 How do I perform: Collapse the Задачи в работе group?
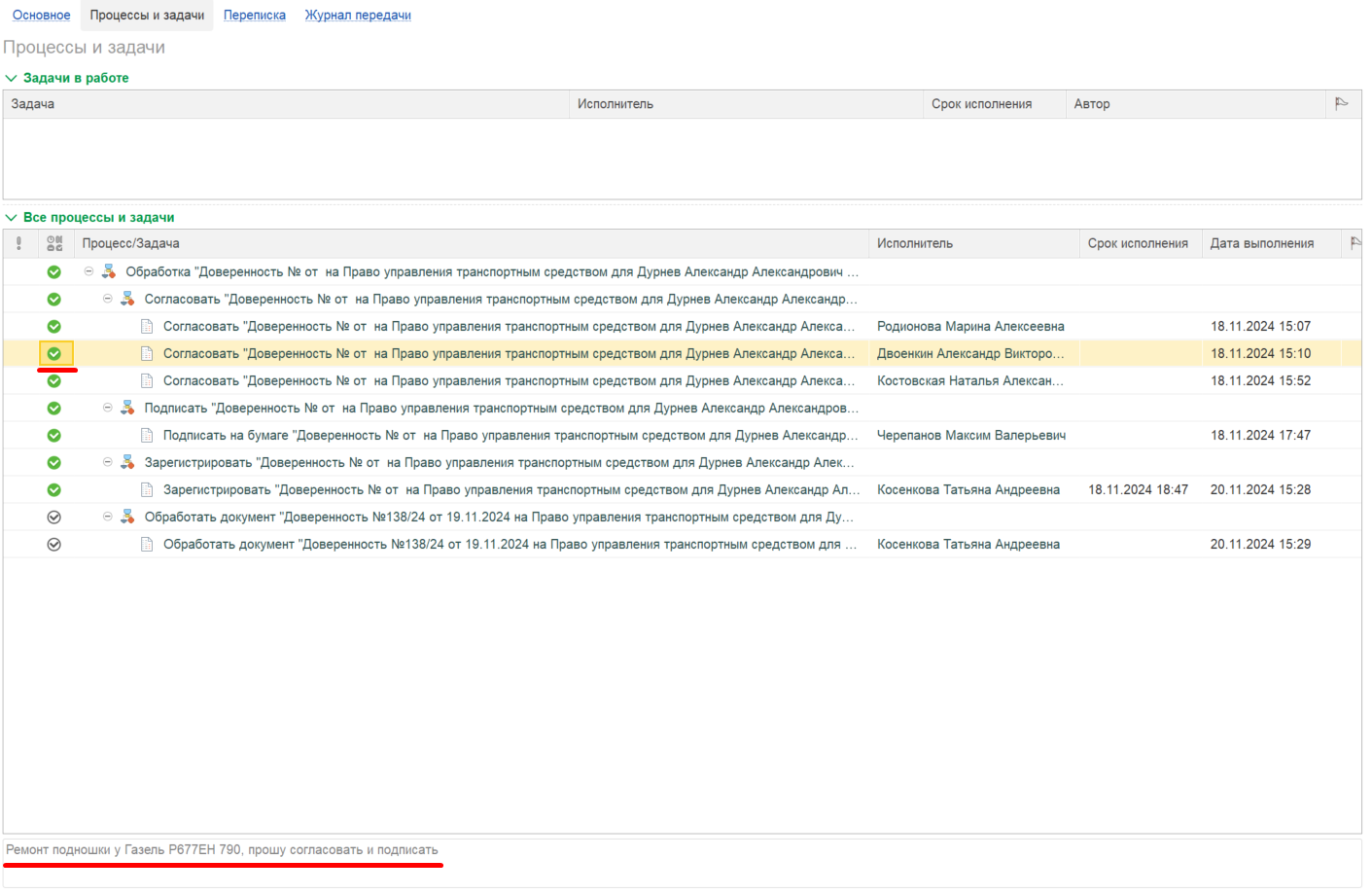[x=12, y=78]
